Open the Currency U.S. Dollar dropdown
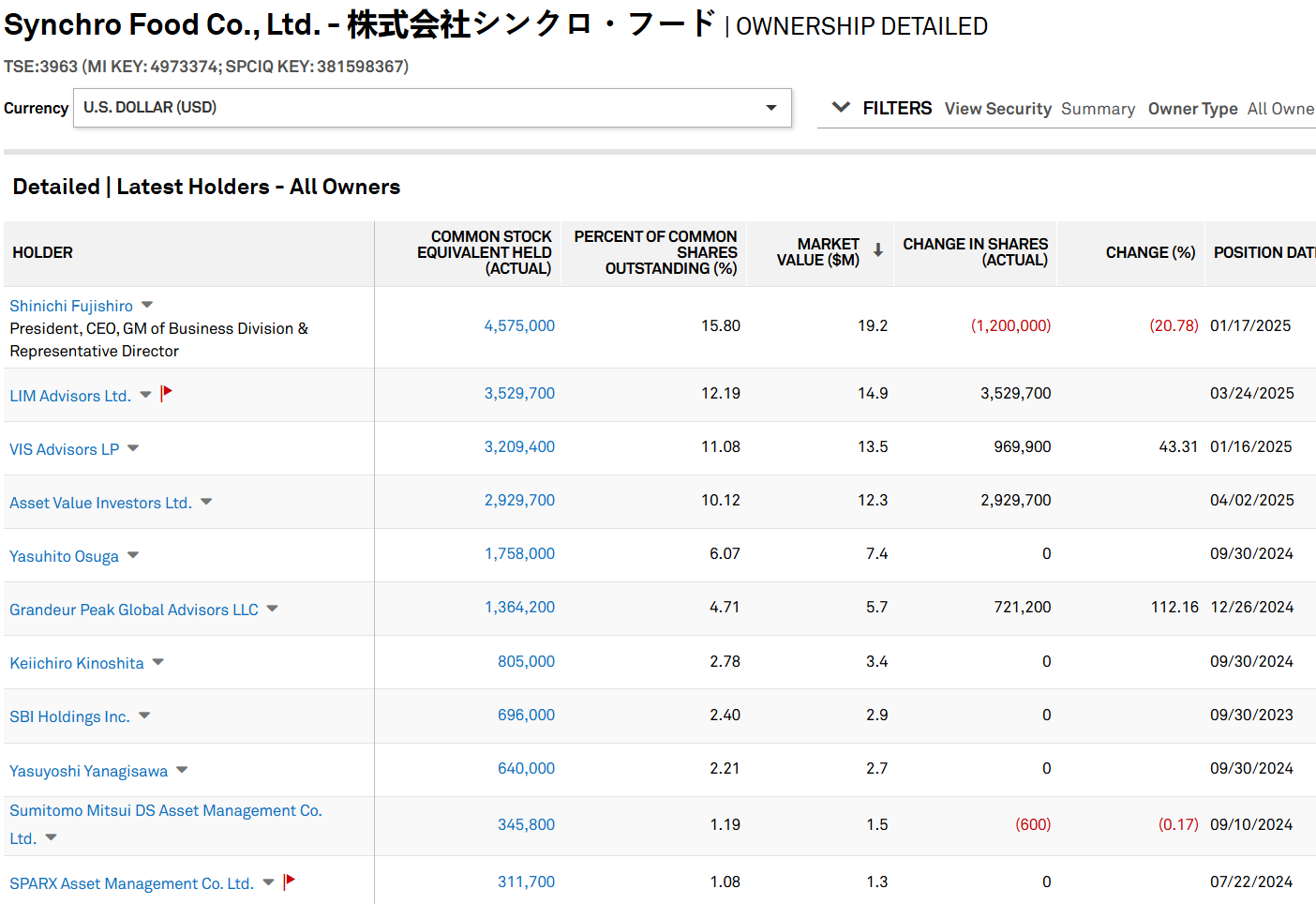Image resolution: width=1316 pixels, height=904 pixels. coord(432,108)
